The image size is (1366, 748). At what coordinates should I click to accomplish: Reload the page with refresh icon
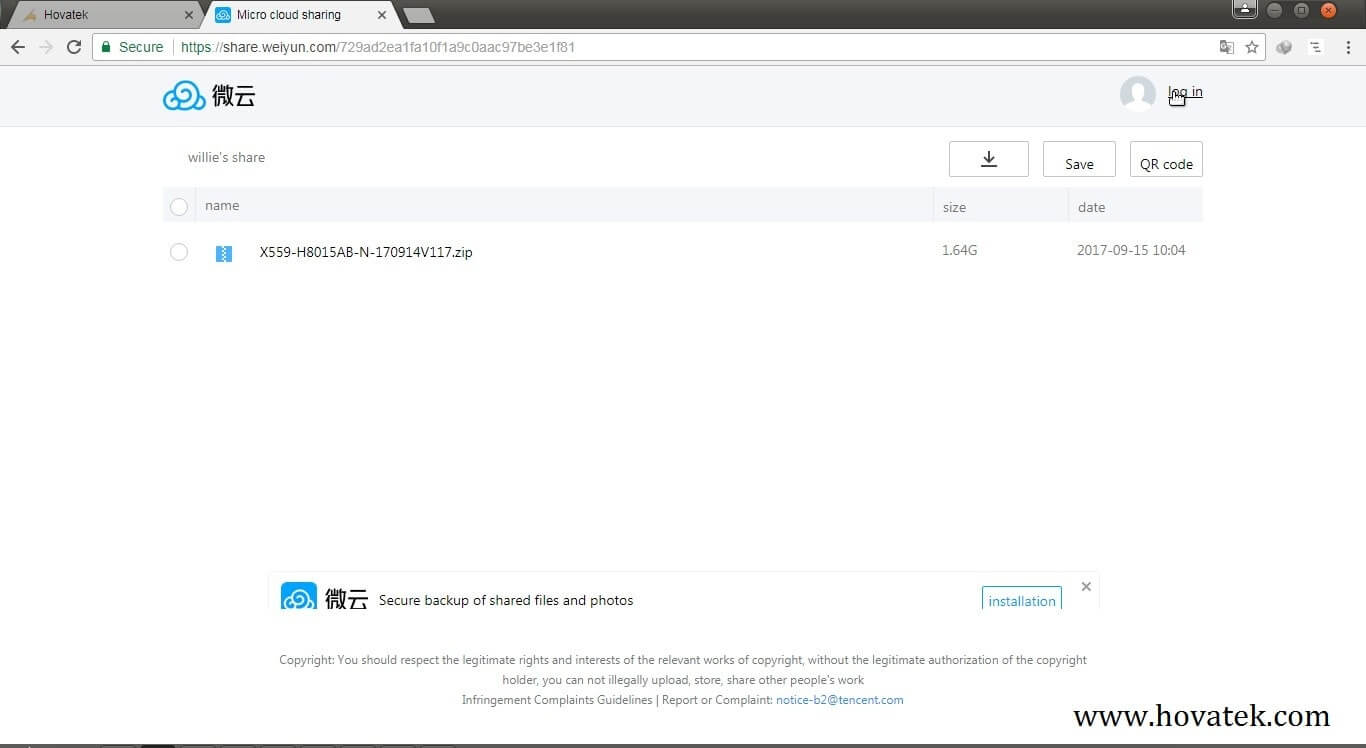pyautogui.click(x=73, y=47)
